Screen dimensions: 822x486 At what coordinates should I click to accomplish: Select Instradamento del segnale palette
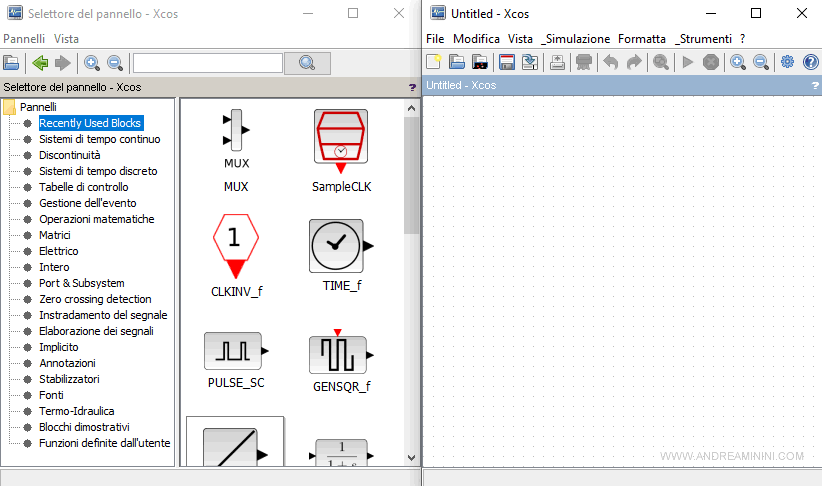[x=103, y=315]
